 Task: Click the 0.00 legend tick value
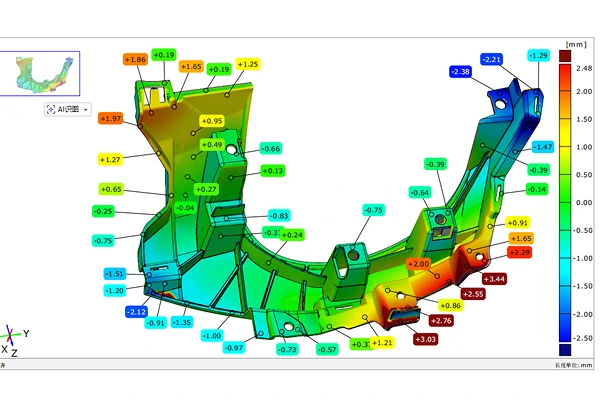[584, 202]
